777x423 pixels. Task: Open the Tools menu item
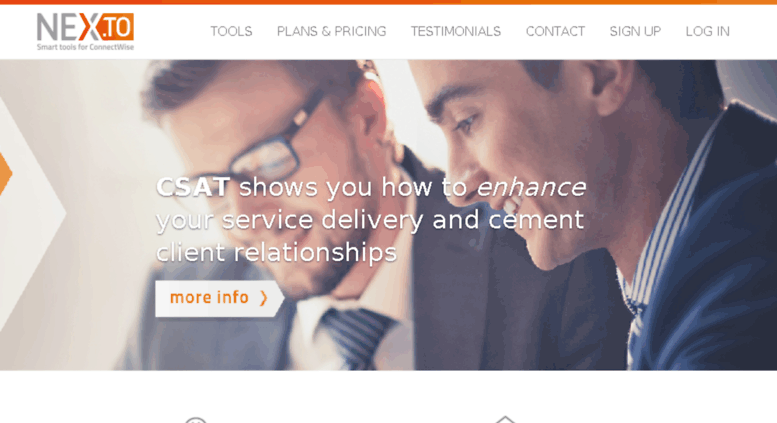pos(231,32)
